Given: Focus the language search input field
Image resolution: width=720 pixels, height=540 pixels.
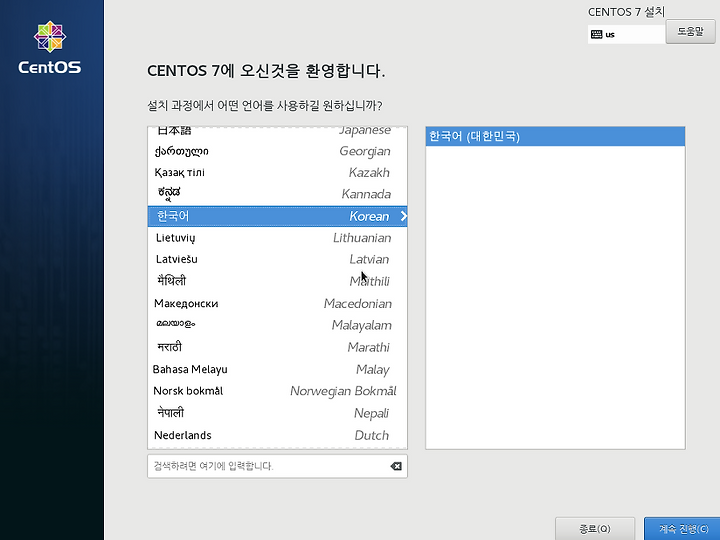Looking at the screenshot, I should 277,466.
